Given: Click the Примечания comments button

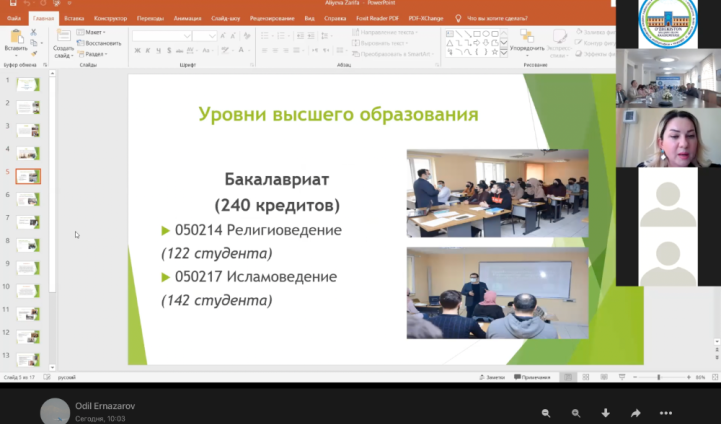Looking at the screenshot, I should pyautogui.click(x=532, y=377).
